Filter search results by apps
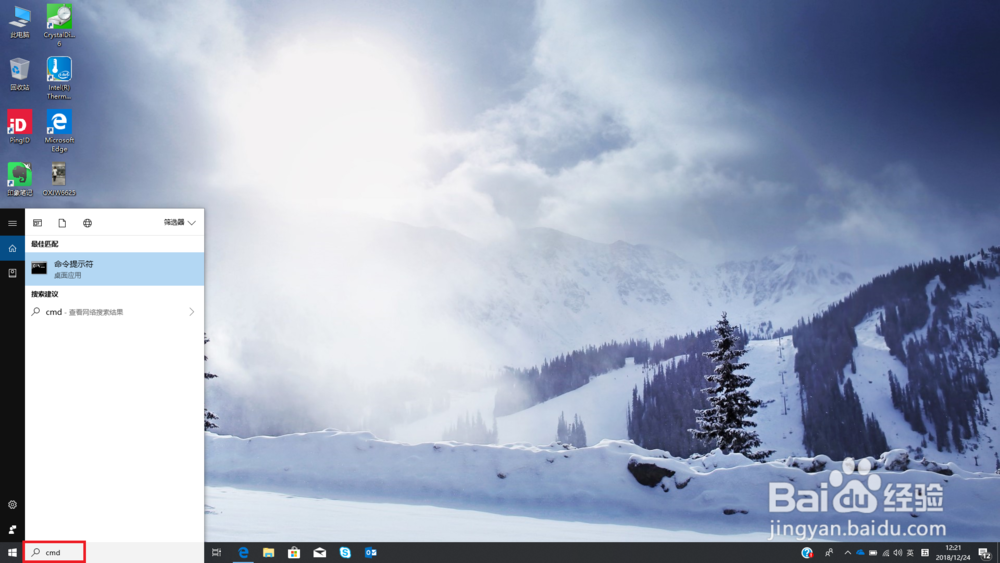This screenshot has width=1000, height=563. pyautogui.click(x=38, y=223)
